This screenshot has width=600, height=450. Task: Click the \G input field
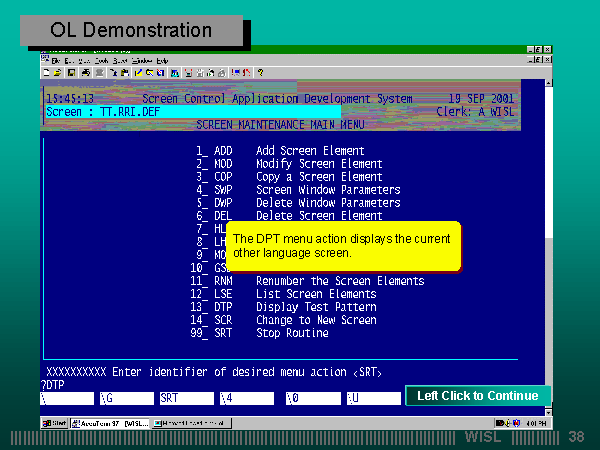[125, 398]
